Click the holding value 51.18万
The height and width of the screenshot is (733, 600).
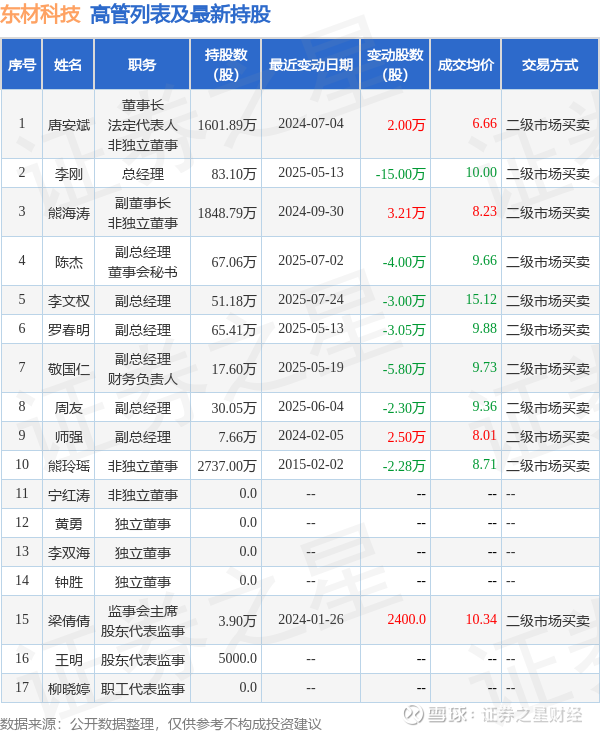[234, 301]
